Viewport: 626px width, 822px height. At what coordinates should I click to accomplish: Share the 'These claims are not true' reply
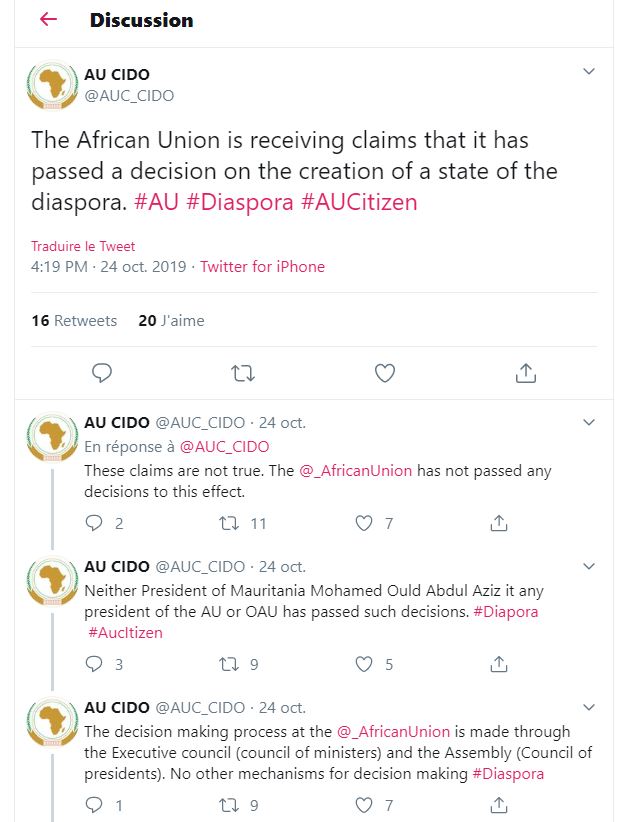click(499, 523)
